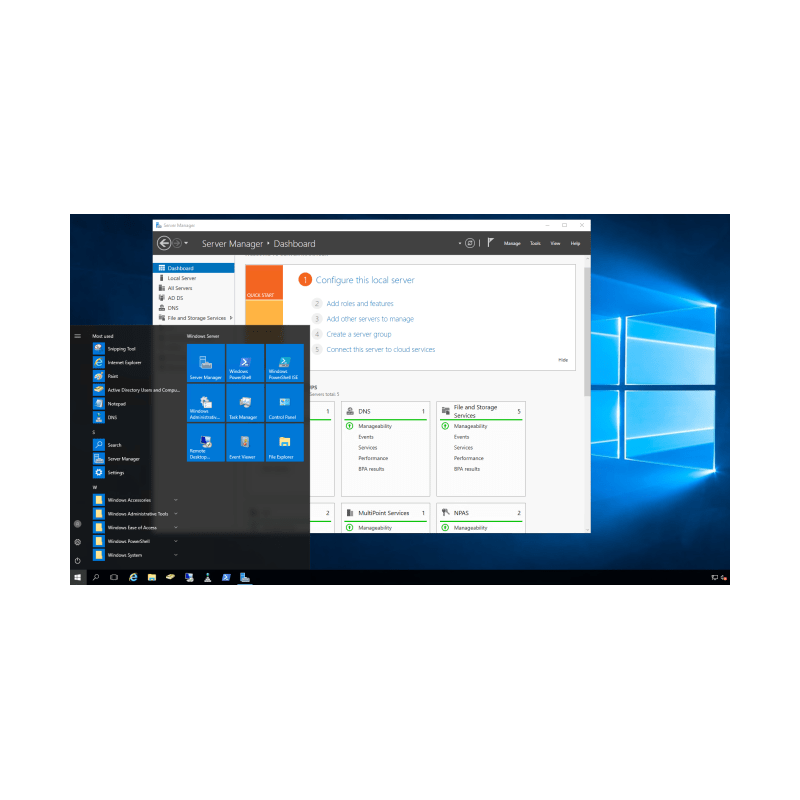Open the Manage menu
Viewport: 800px width, 800px height.
(x=512, y=243)
